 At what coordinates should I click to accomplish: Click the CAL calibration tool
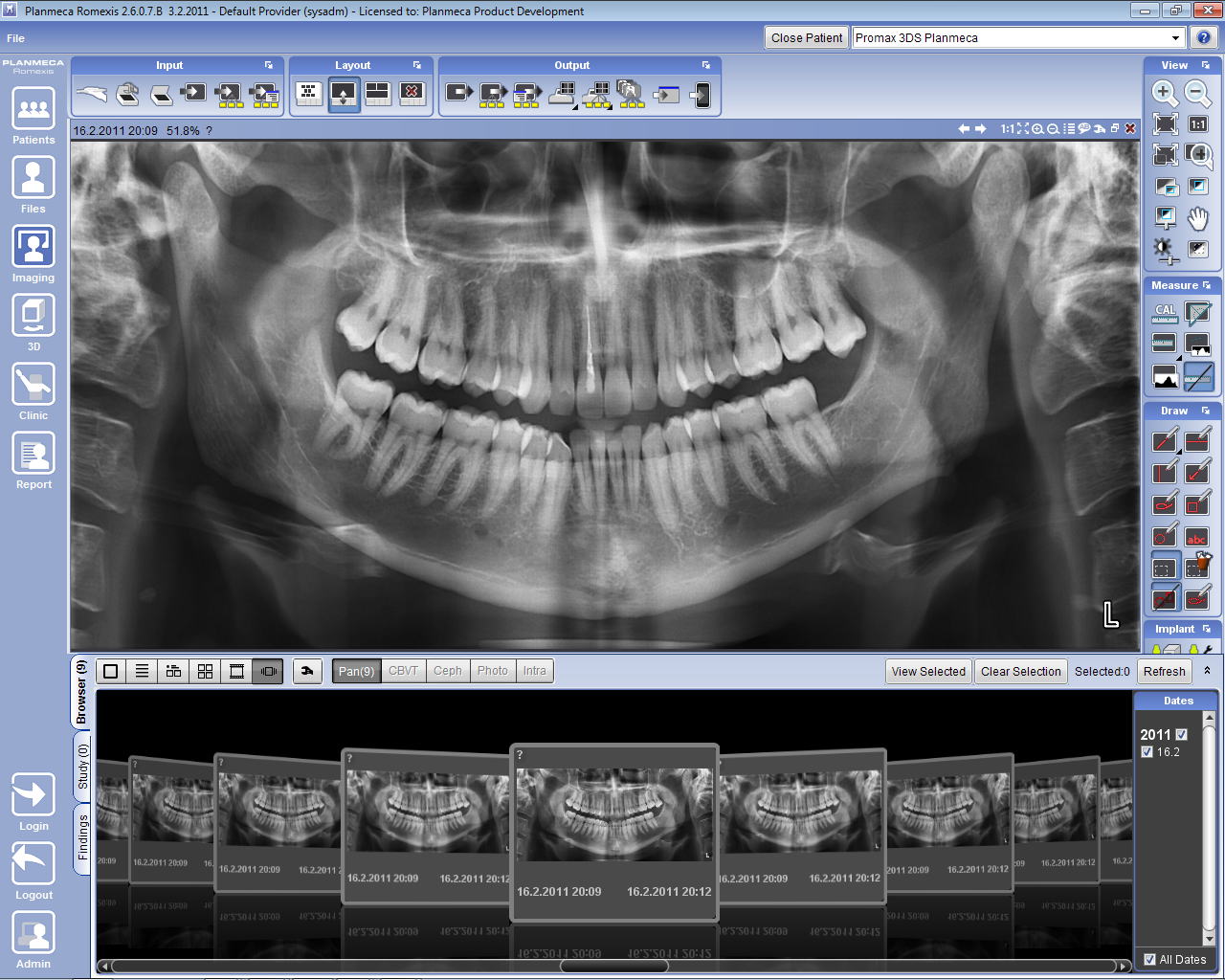(1165, 312)
